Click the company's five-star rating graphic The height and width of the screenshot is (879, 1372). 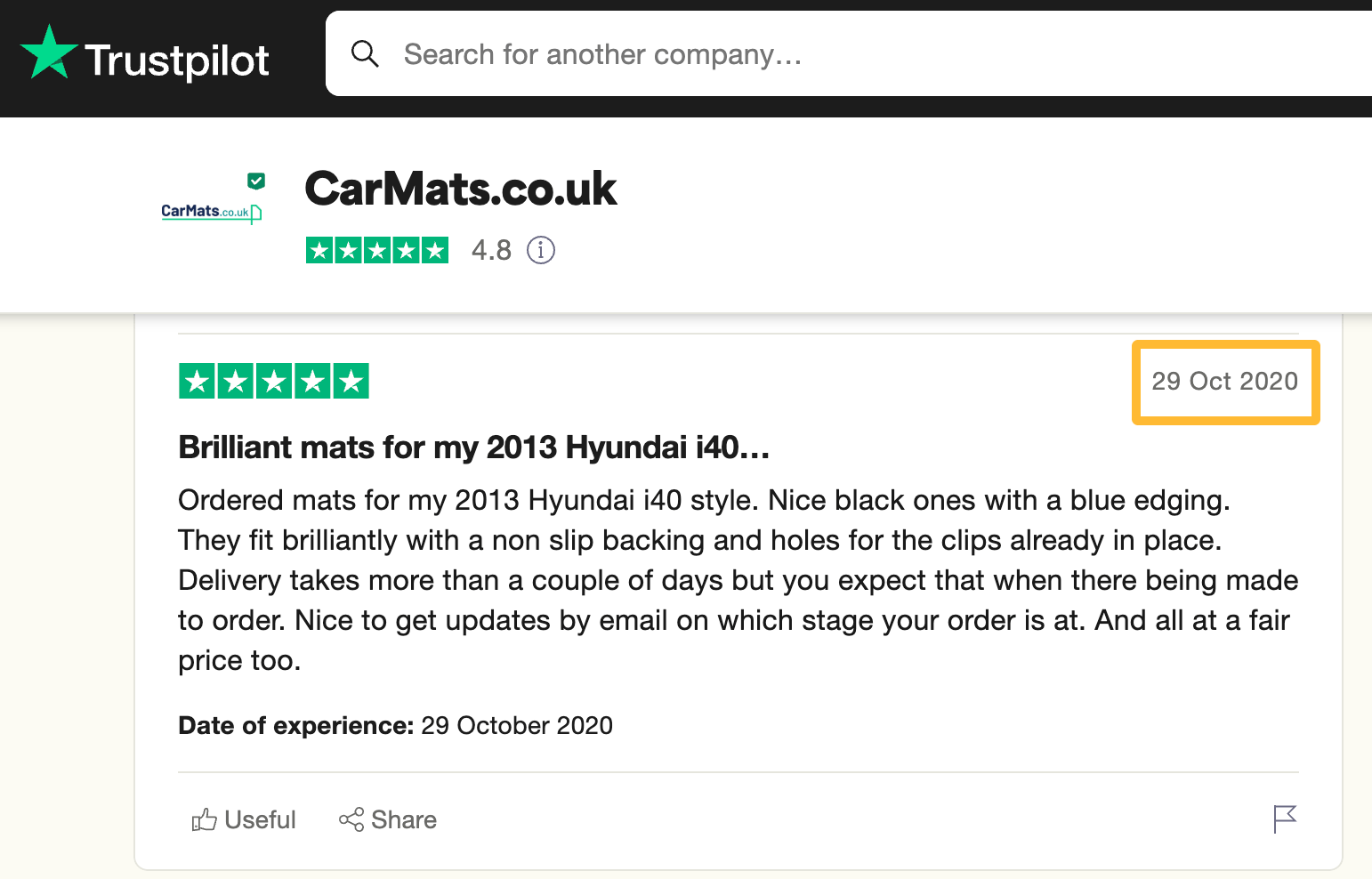point(377,250)
